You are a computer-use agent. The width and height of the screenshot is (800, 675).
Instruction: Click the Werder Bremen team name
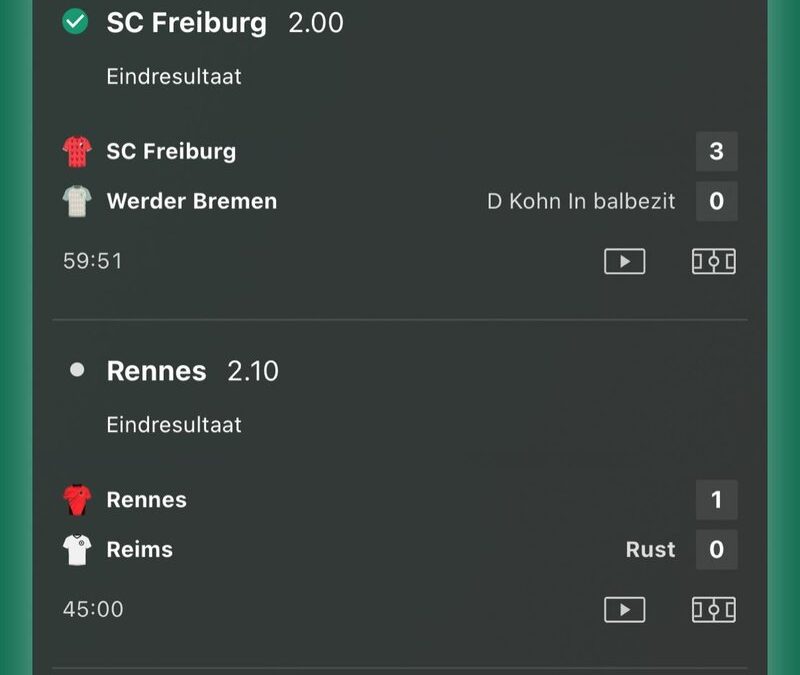click(192, 201)
